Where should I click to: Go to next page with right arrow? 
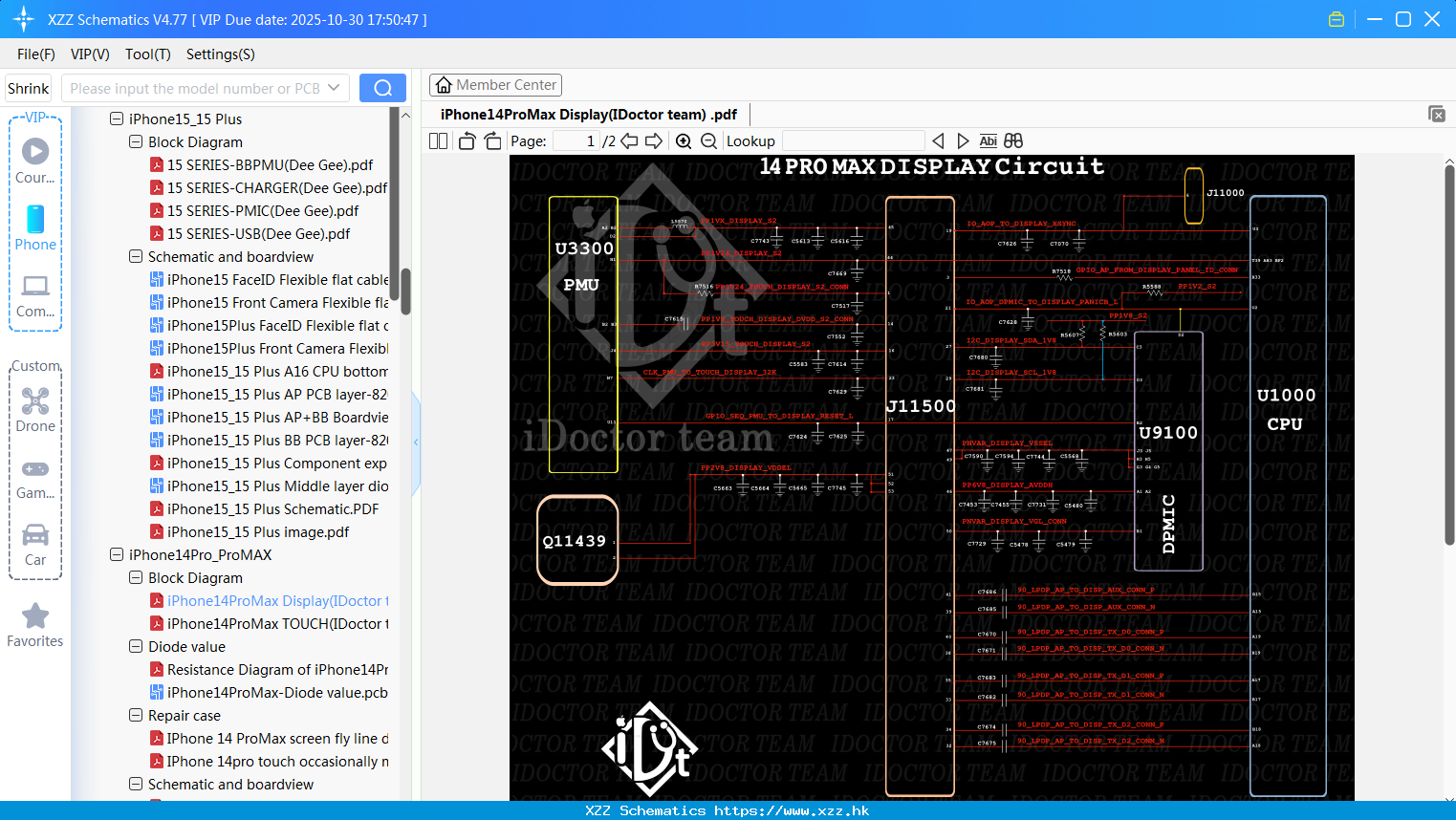pos(654,140)
